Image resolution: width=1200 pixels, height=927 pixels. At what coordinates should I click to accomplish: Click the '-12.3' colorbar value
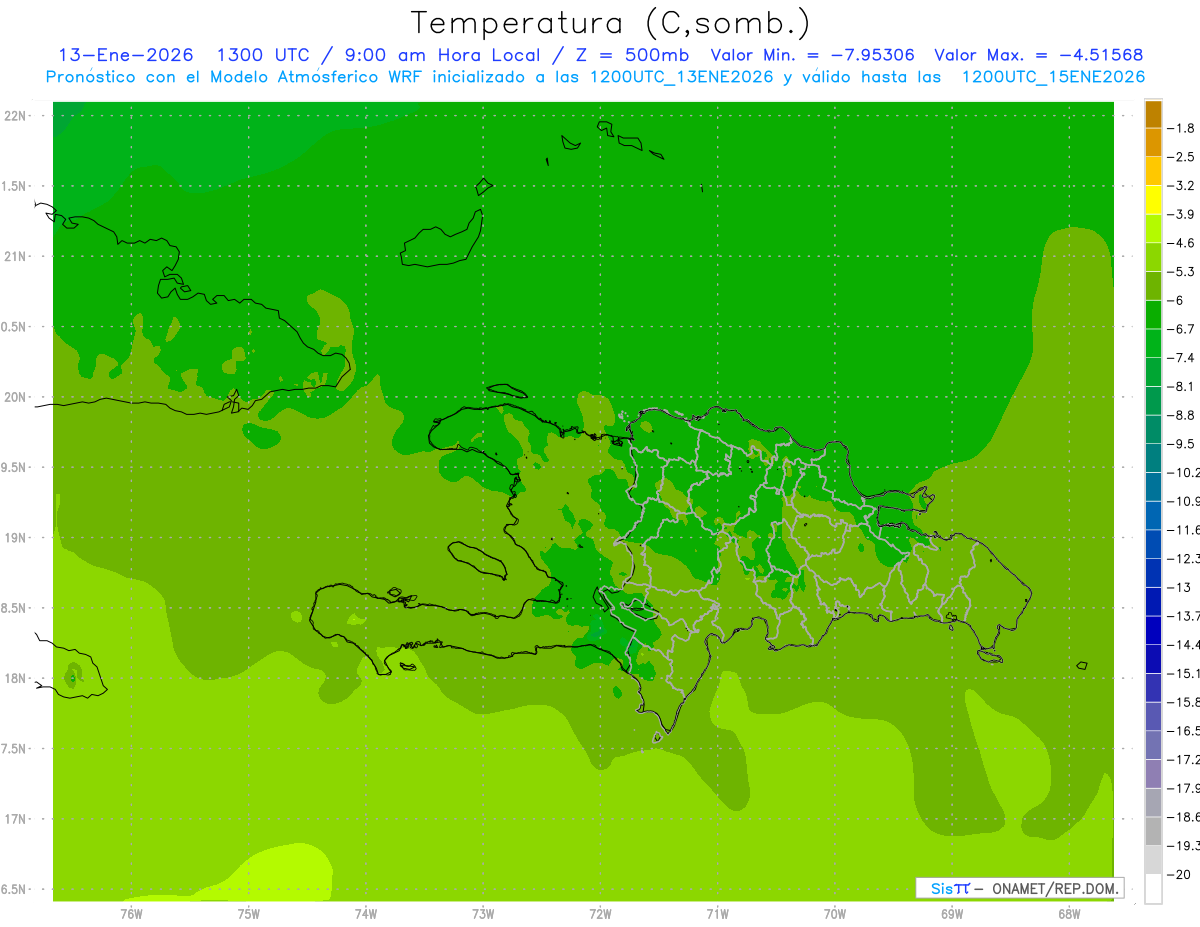[x=1184, y=558]
